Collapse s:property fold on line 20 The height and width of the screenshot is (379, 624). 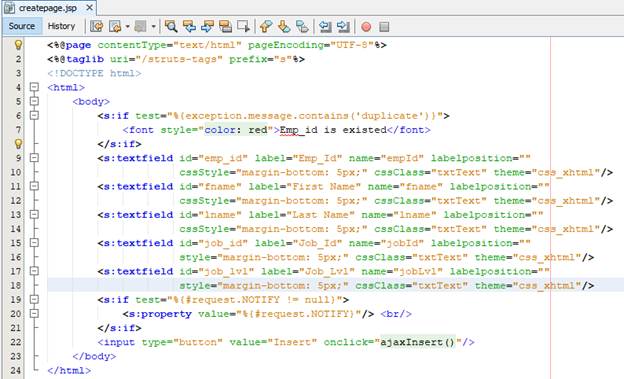(x=34, y=313)
